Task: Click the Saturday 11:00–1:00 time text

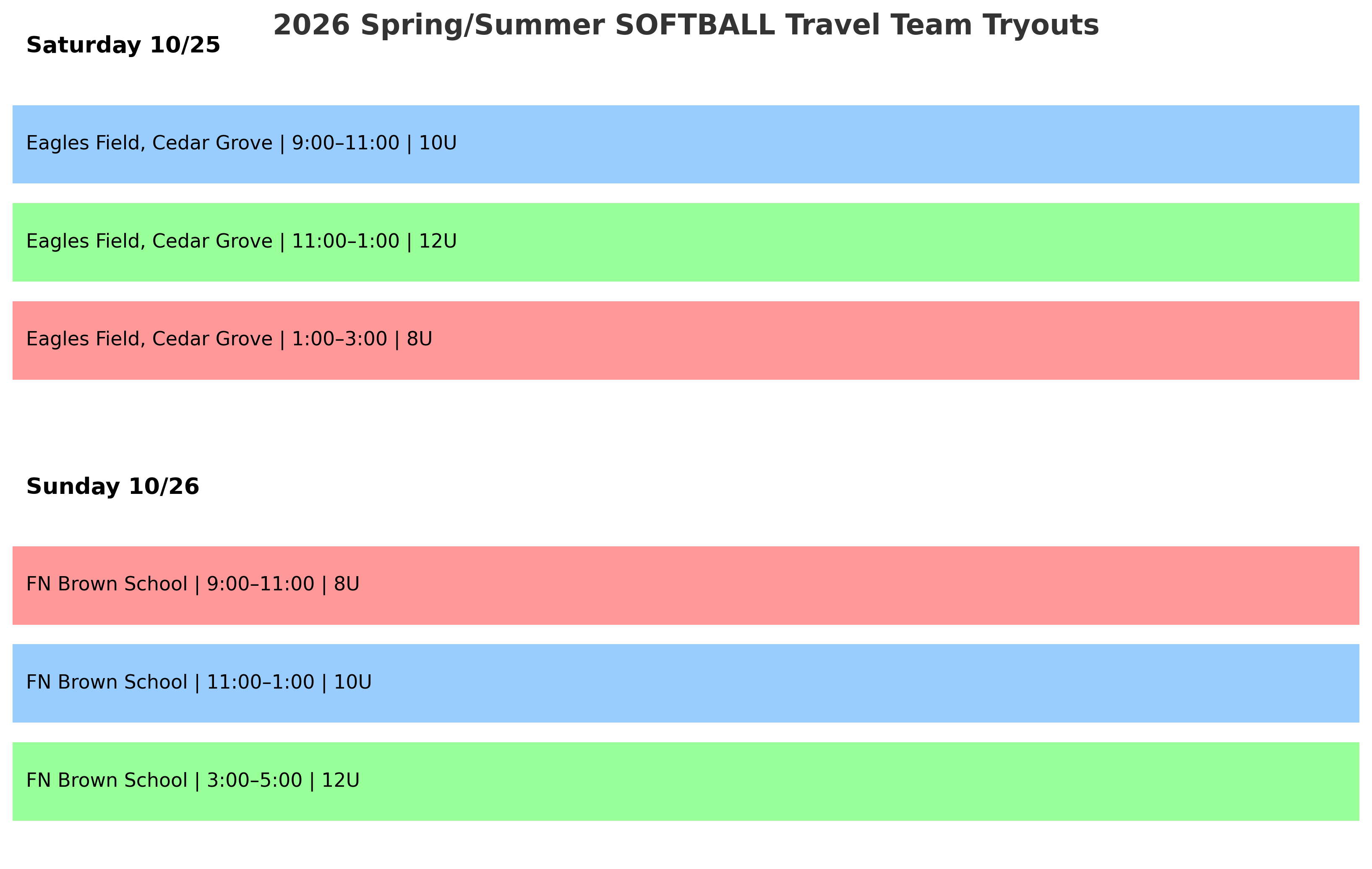Action: click(x=345, y=242)
